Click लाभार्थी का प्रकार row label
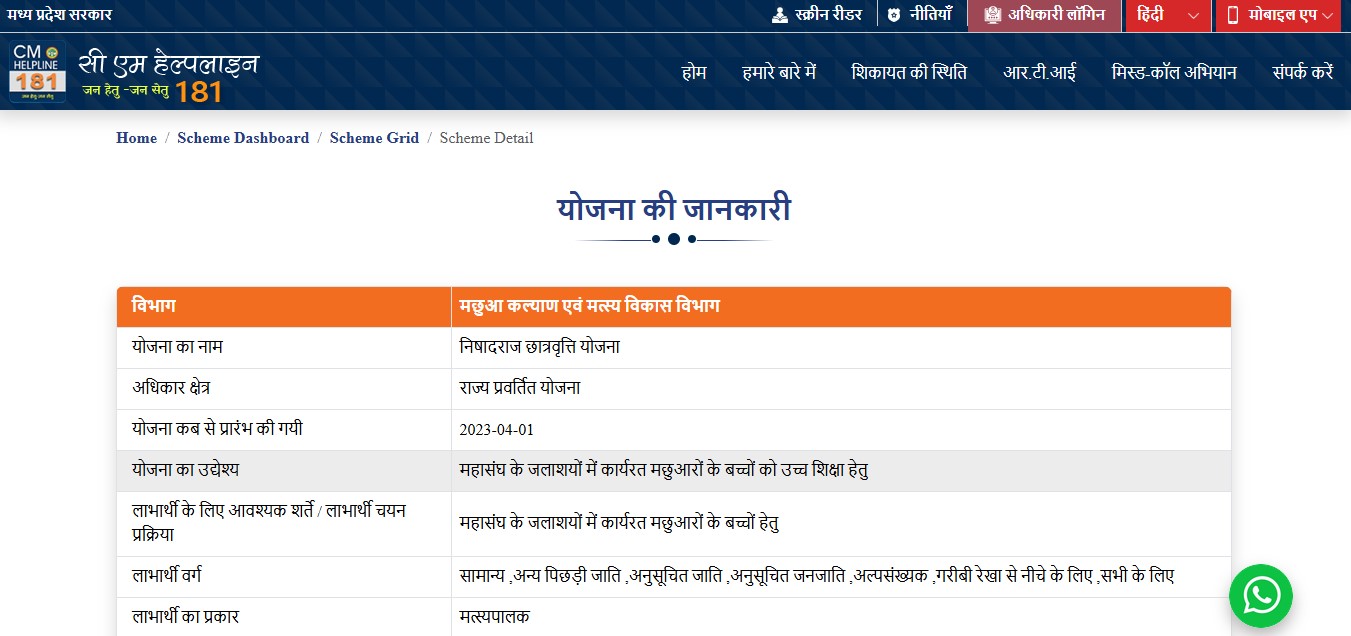 tap(186, 617)
